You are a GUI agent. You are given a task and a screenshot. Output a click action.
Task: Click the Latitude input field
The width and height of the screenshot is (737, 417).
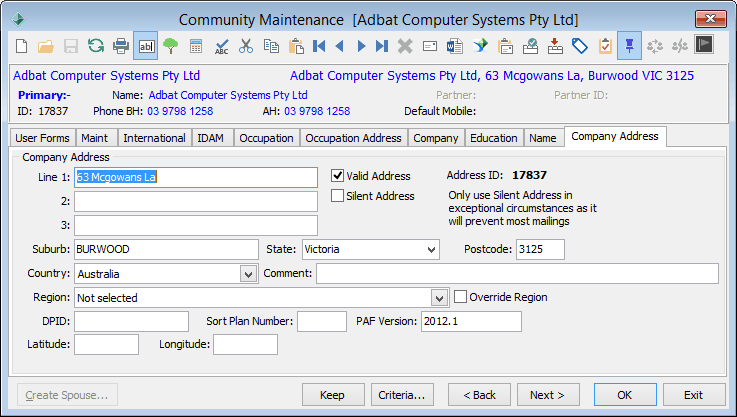tap(106, 344)
